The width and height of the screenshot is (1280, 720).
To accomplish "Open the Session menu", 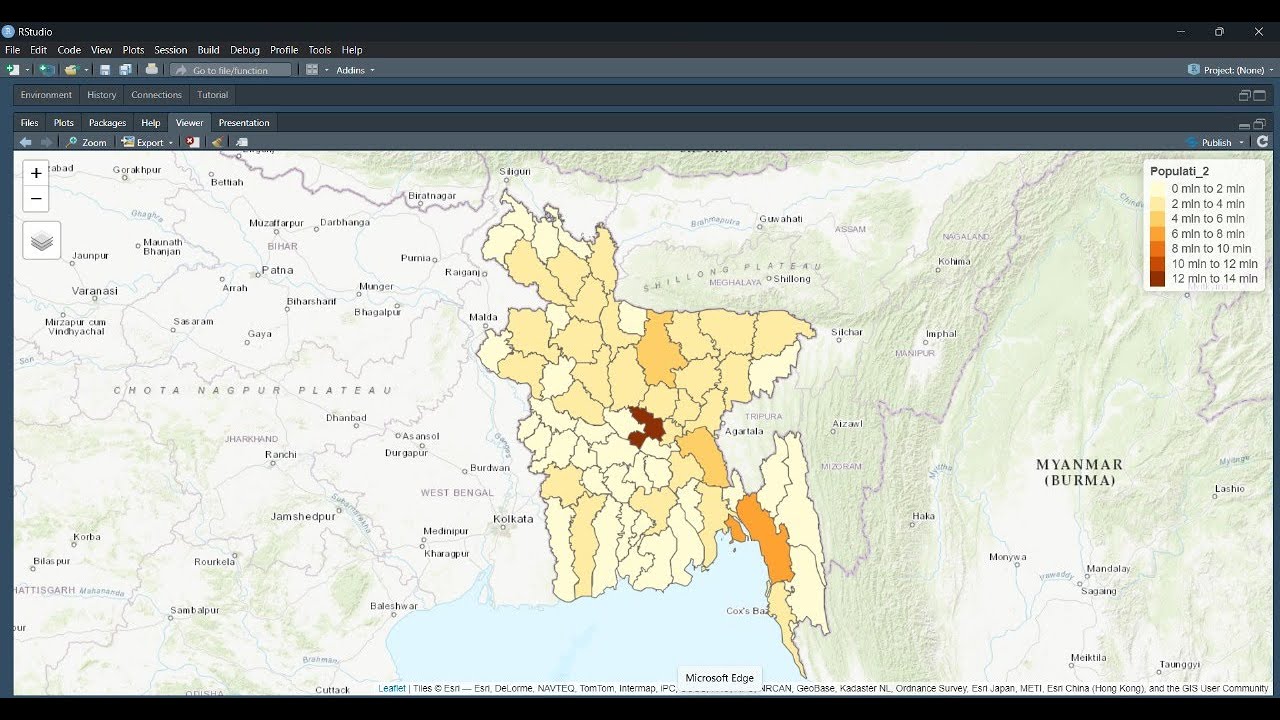I will [x=171, y=50].
